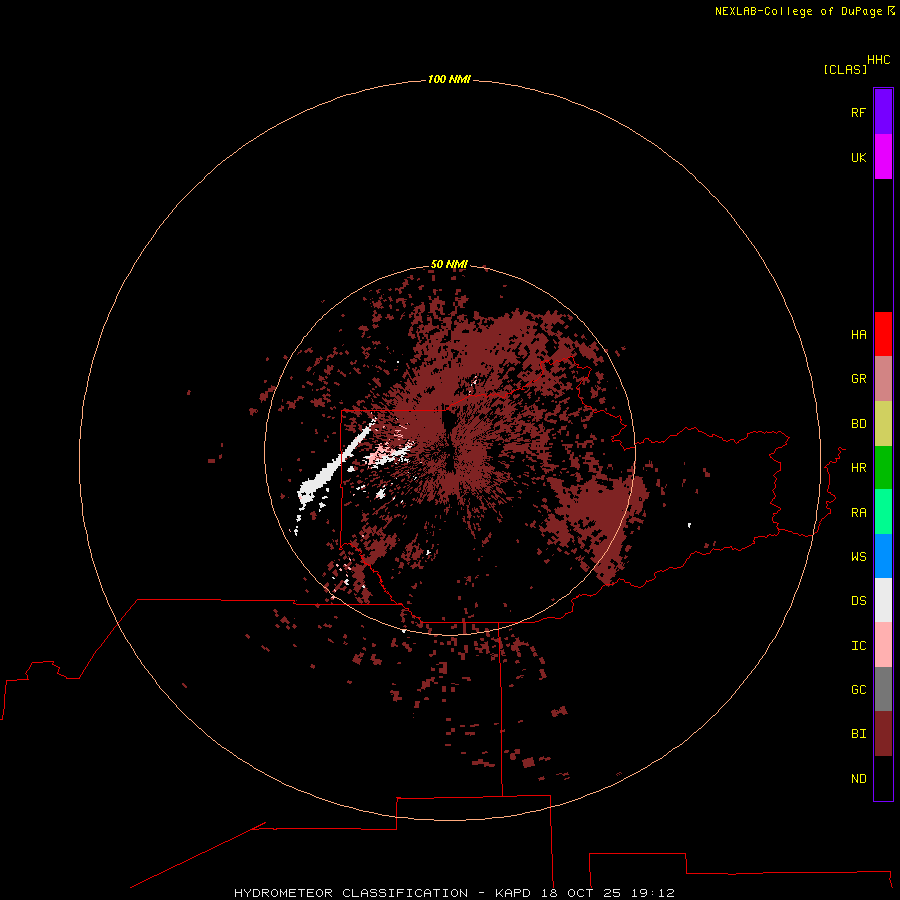Click the BD legend label
The width and height of the screenshot is (900, 900).
[858, 424]
